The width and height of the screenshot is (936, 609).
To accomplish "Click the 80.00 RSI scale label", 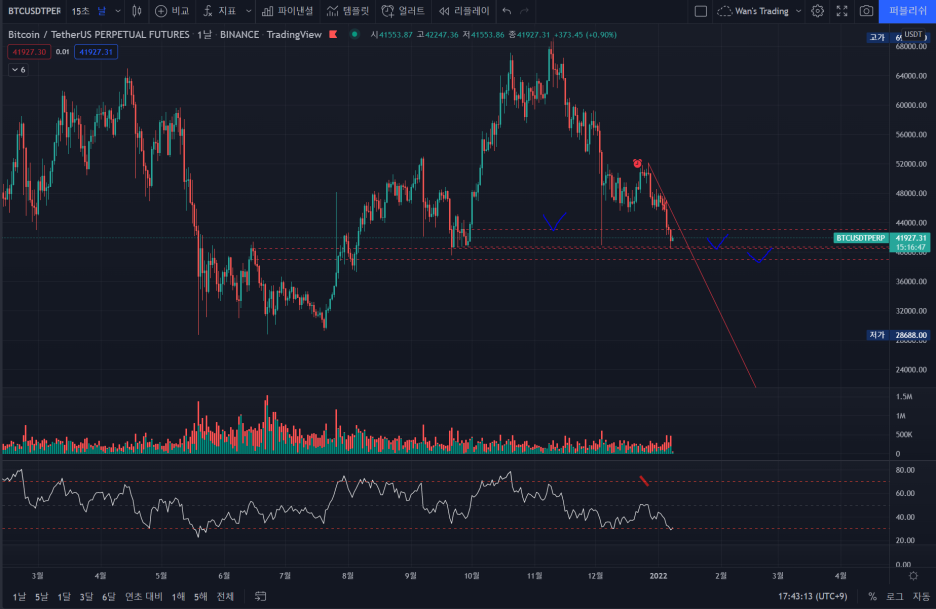I will click(x=905, y=470).
